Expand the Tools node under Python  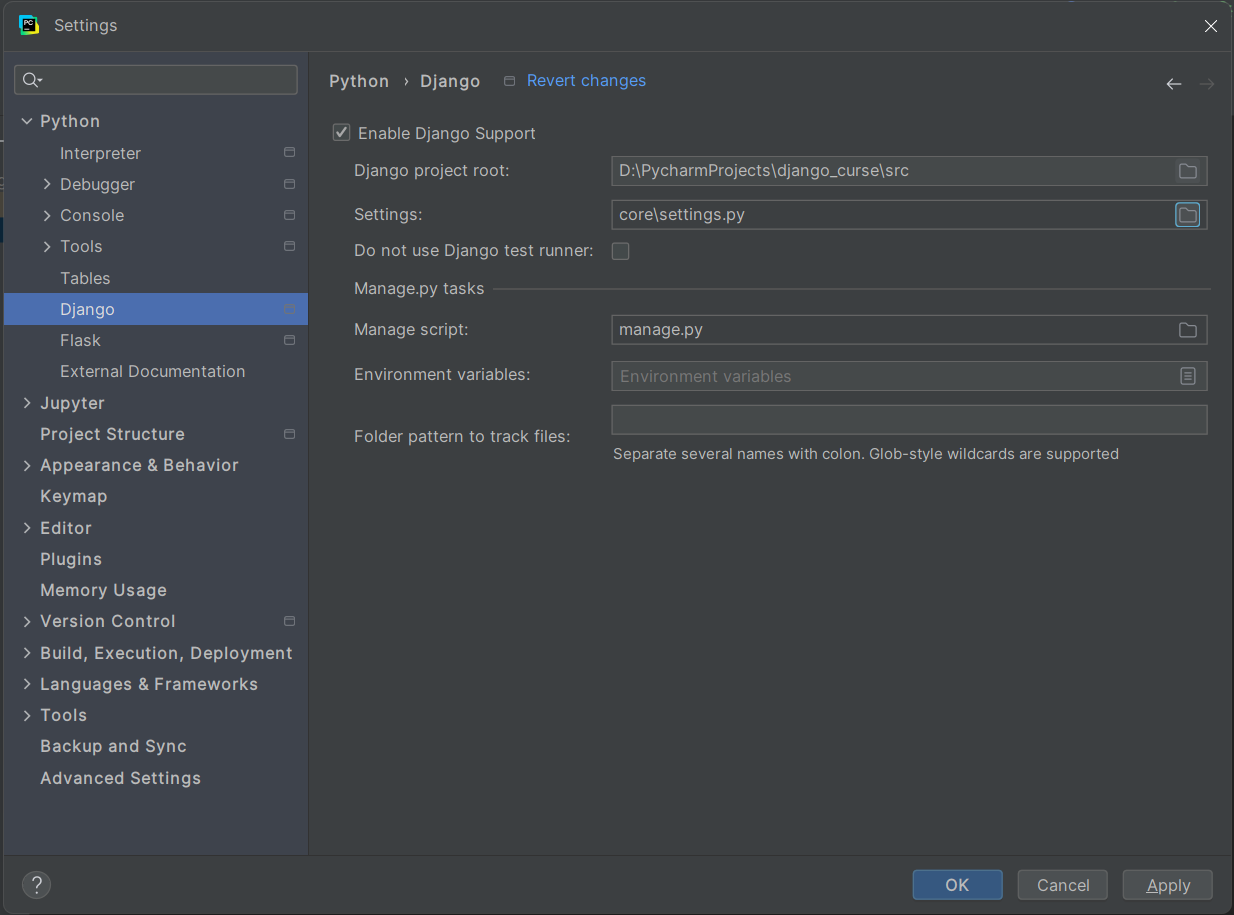point(47,246)
